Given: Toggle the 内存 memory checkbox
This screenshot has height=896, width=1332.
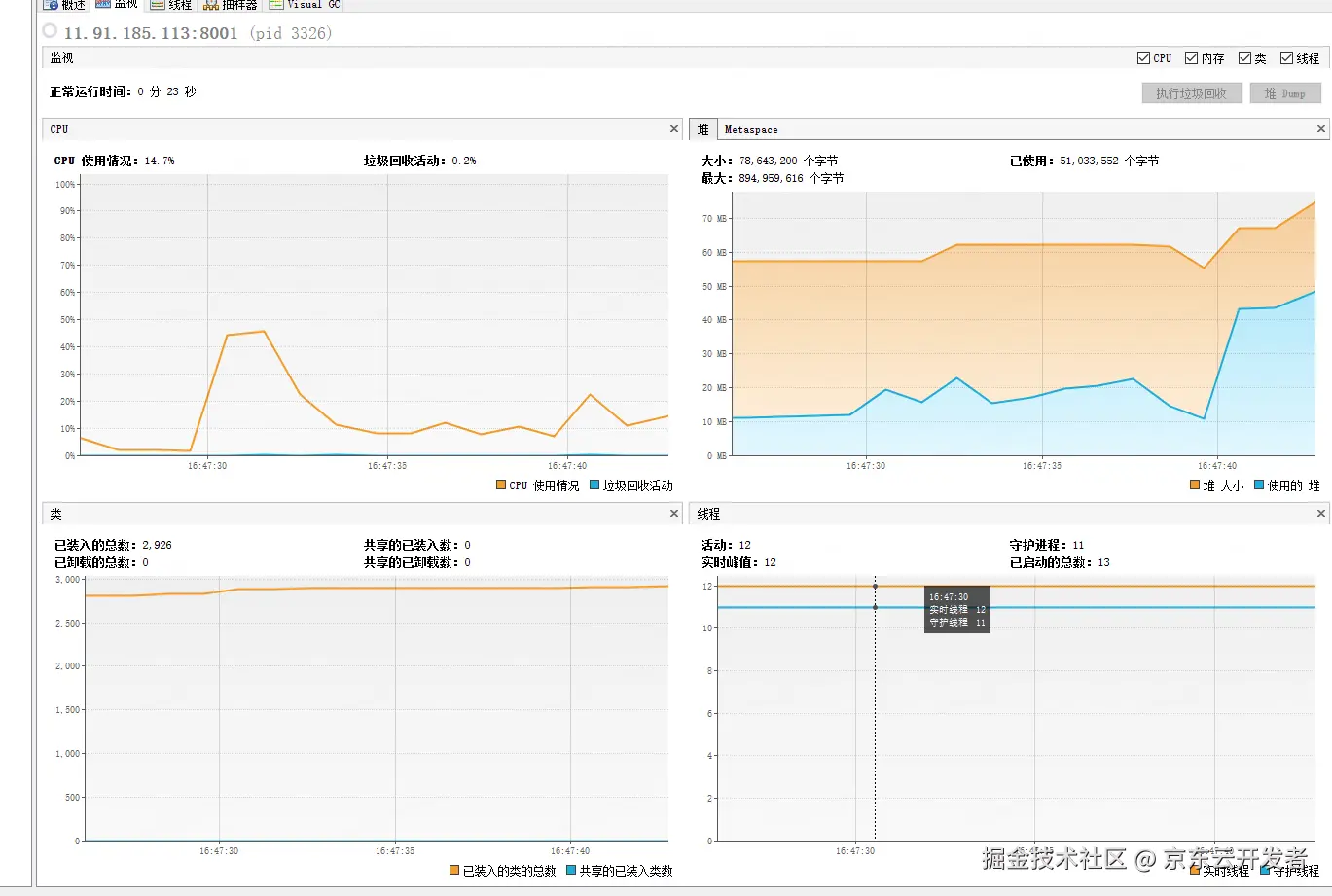Looking at the screenshot, I should (1191, 58).
